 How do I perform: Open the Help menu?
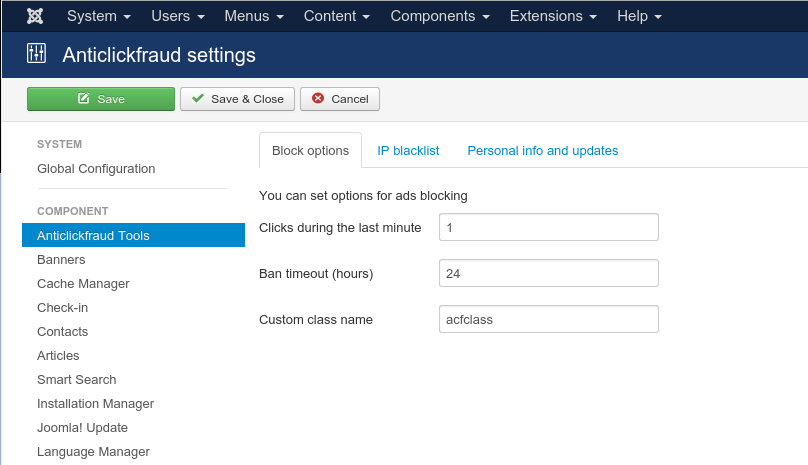pyautogui.click(x=638, y=16)
